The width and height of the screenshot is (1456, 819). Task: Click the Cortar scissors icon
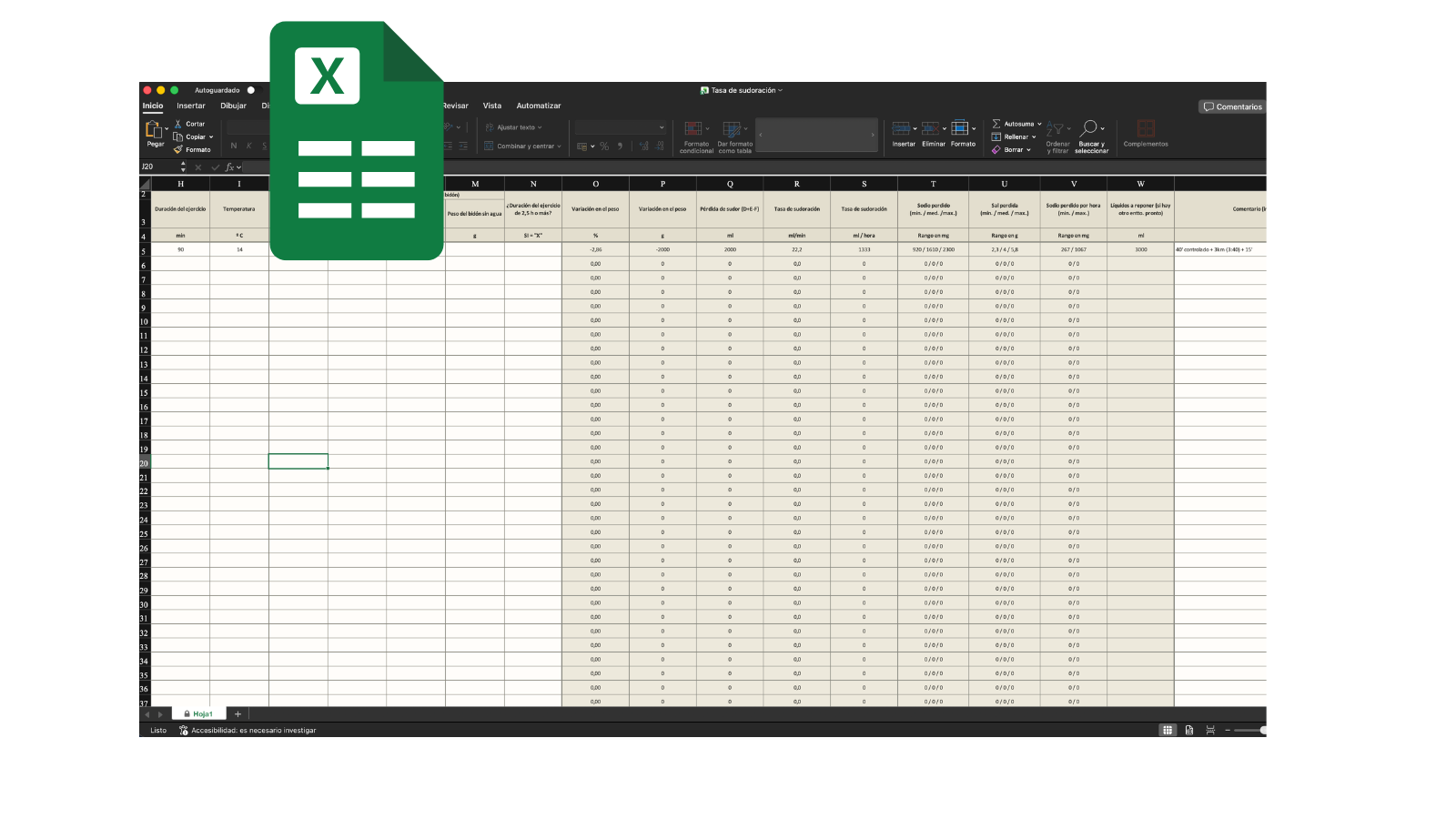(178, 124)
